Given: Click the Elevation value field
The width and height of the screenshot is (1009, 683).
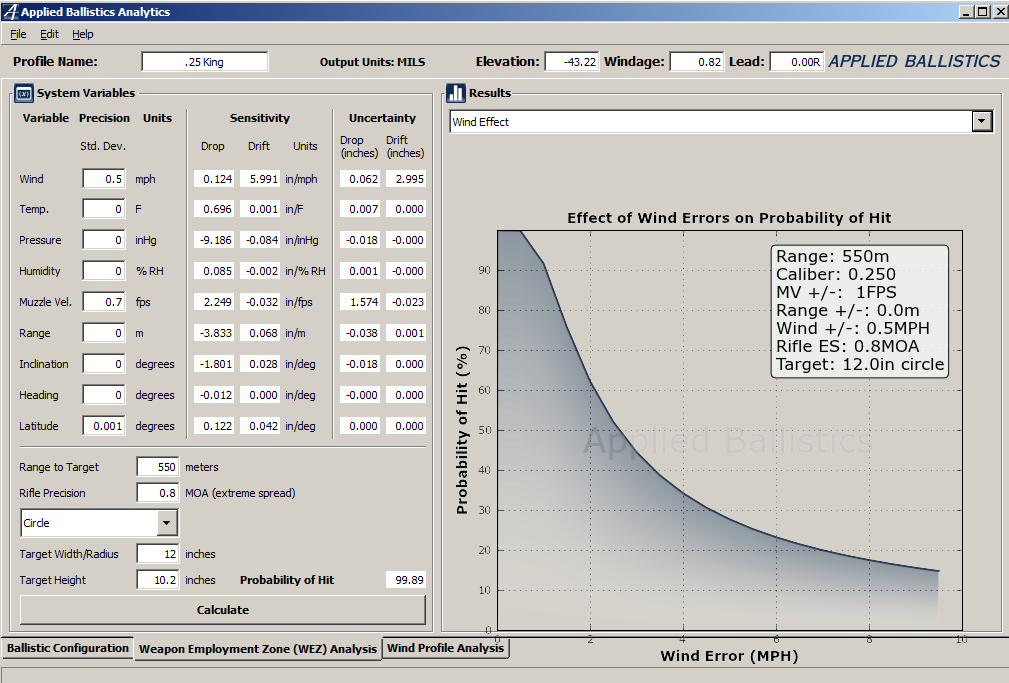Looking at the screenshot, I should click(572, 62).
